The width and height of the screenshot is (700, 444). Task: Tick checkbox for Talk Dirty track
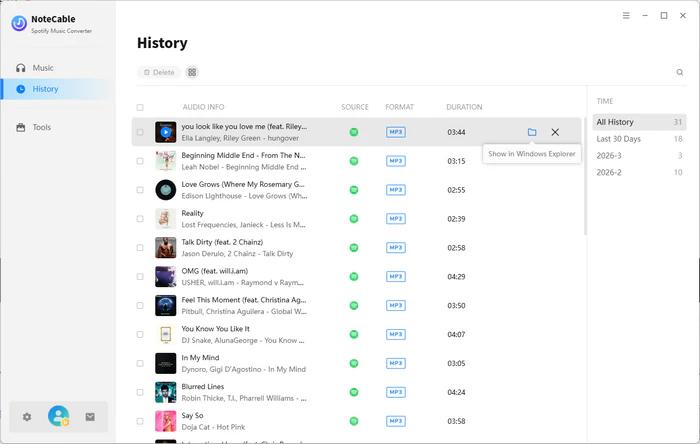tap(140, 248)
